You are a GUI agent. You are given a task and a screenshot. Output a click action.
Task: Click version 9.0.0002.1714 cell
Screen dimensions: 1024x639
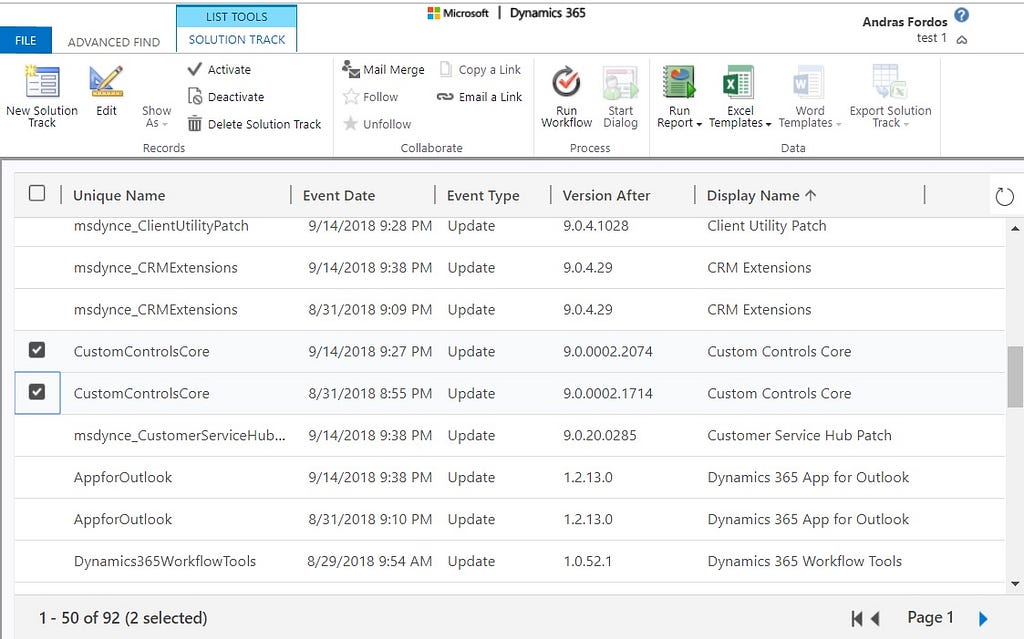point(608,393)
